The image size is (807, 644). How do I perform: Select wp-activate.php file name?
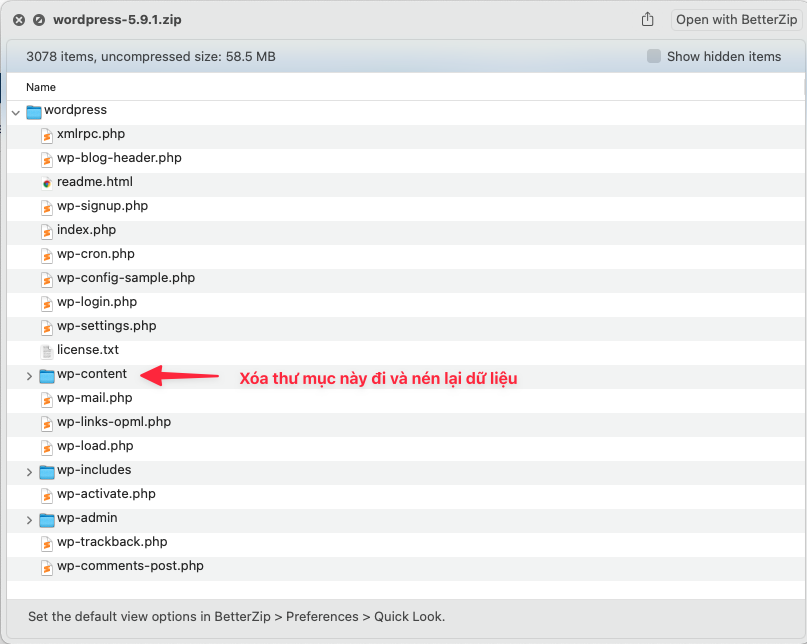(x=107, y=494)
